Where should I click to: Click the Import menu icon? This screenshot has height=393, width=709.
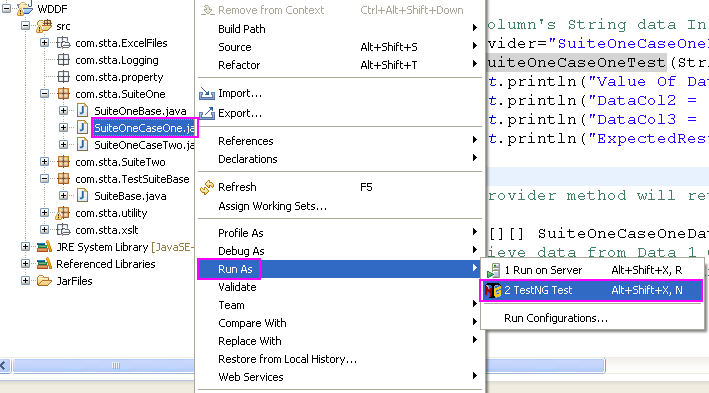[207, 93]
